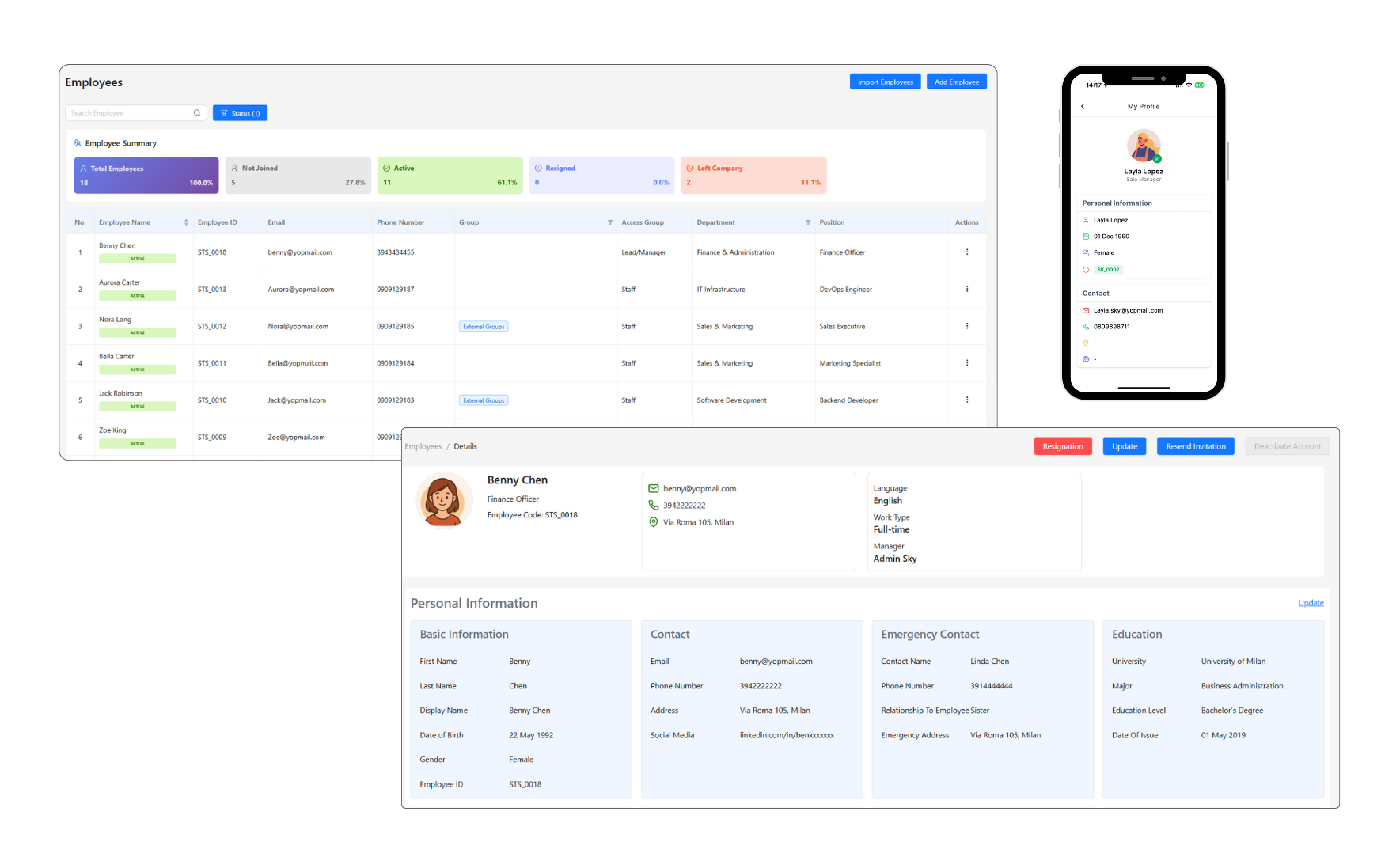The width and height of the screenshot is (1400, 853).
Task: Open actions menu for Aurora Carter row
Action: [966, 290]
